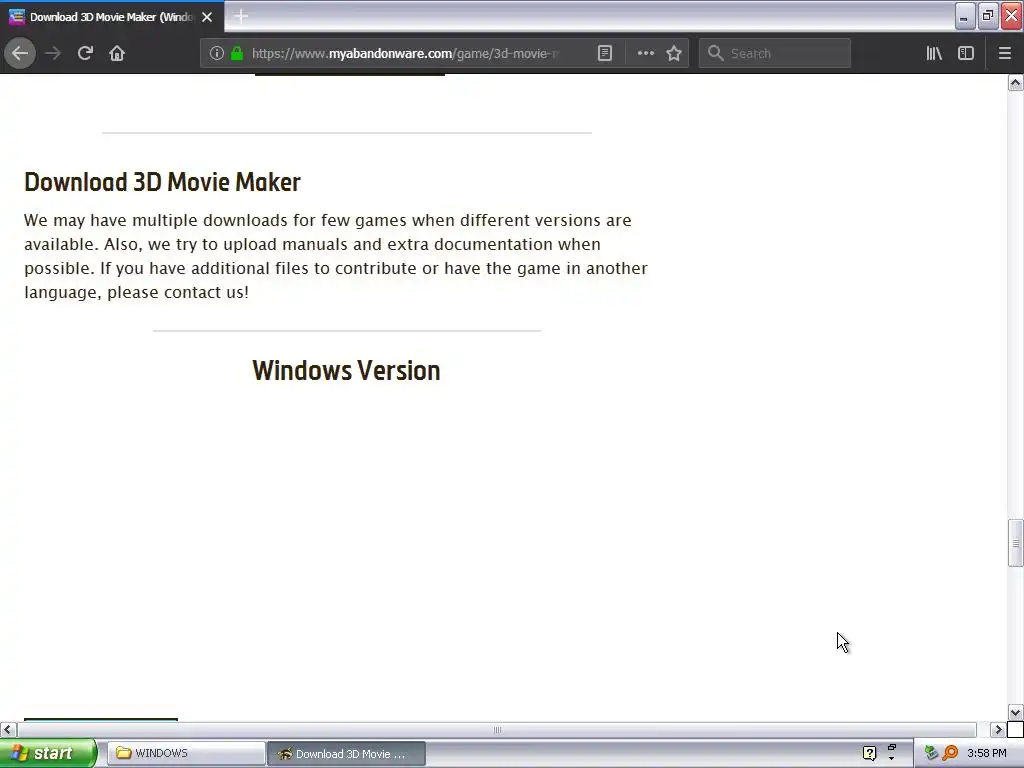The image size is (1024, 768).
Task: Restore down the Firefox window
Action: click(x=988, y=16)
